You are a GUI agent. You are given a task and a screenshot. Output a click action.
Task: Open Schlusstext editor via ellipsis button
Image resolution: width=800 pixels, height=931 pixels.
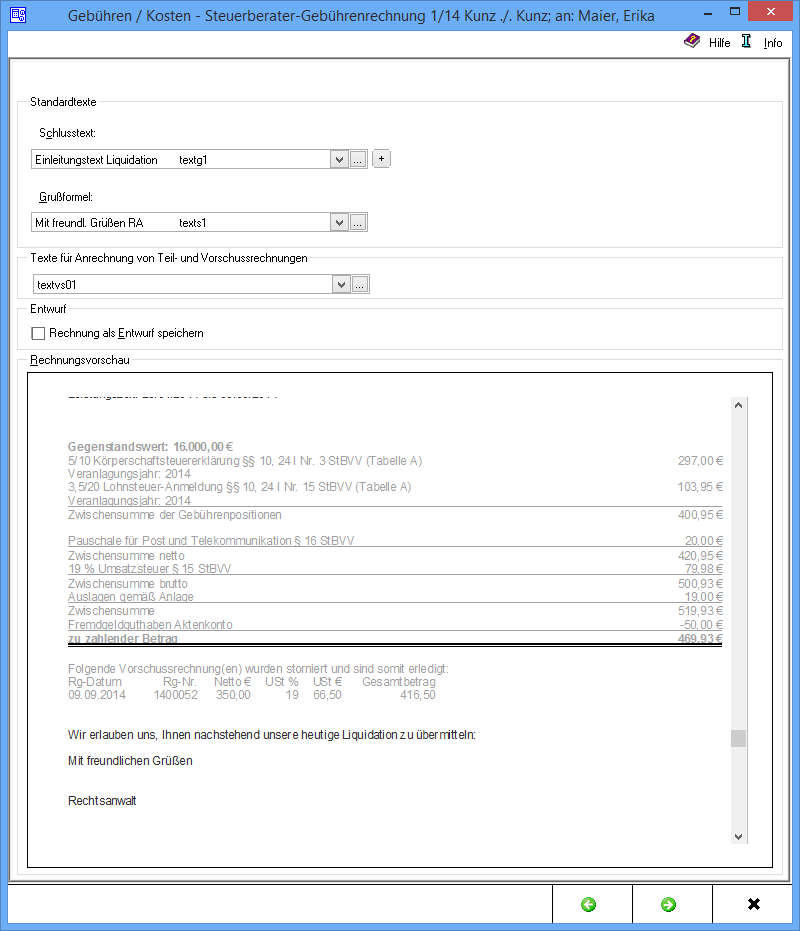click(358, 160)
